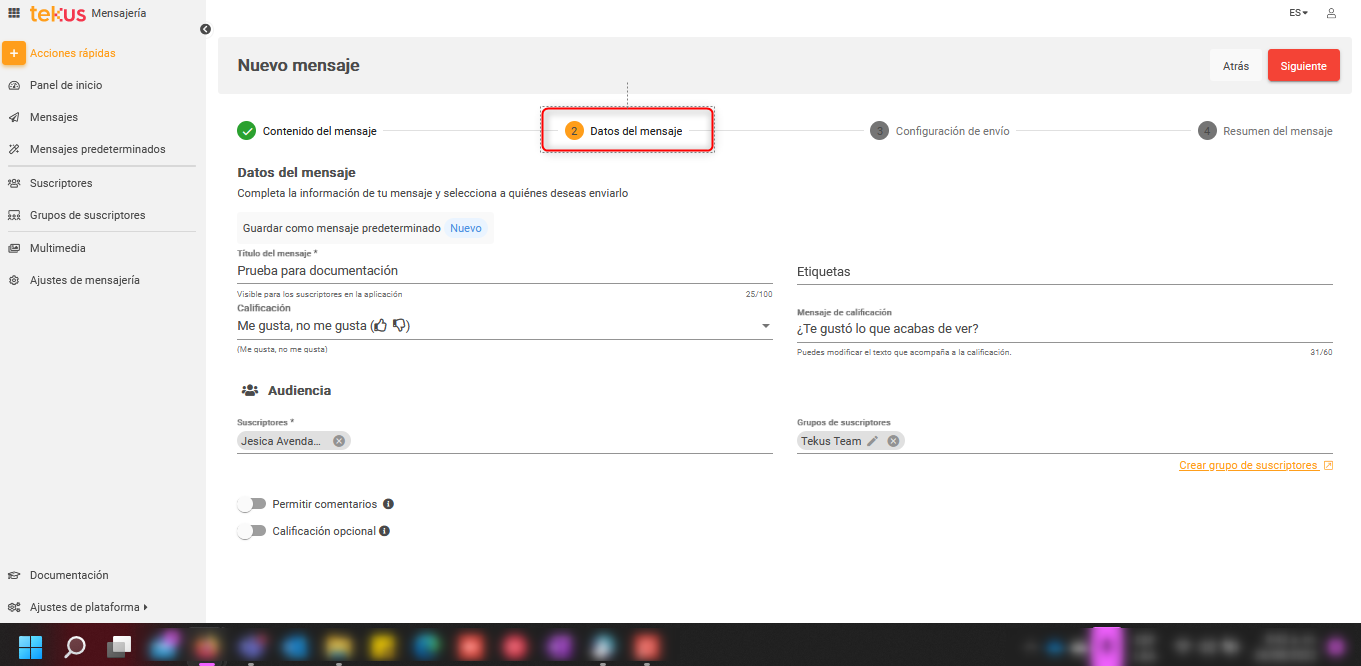Open the Calificación dropdown
Viewport: 1361px width, 666px height.
(766, 326)
